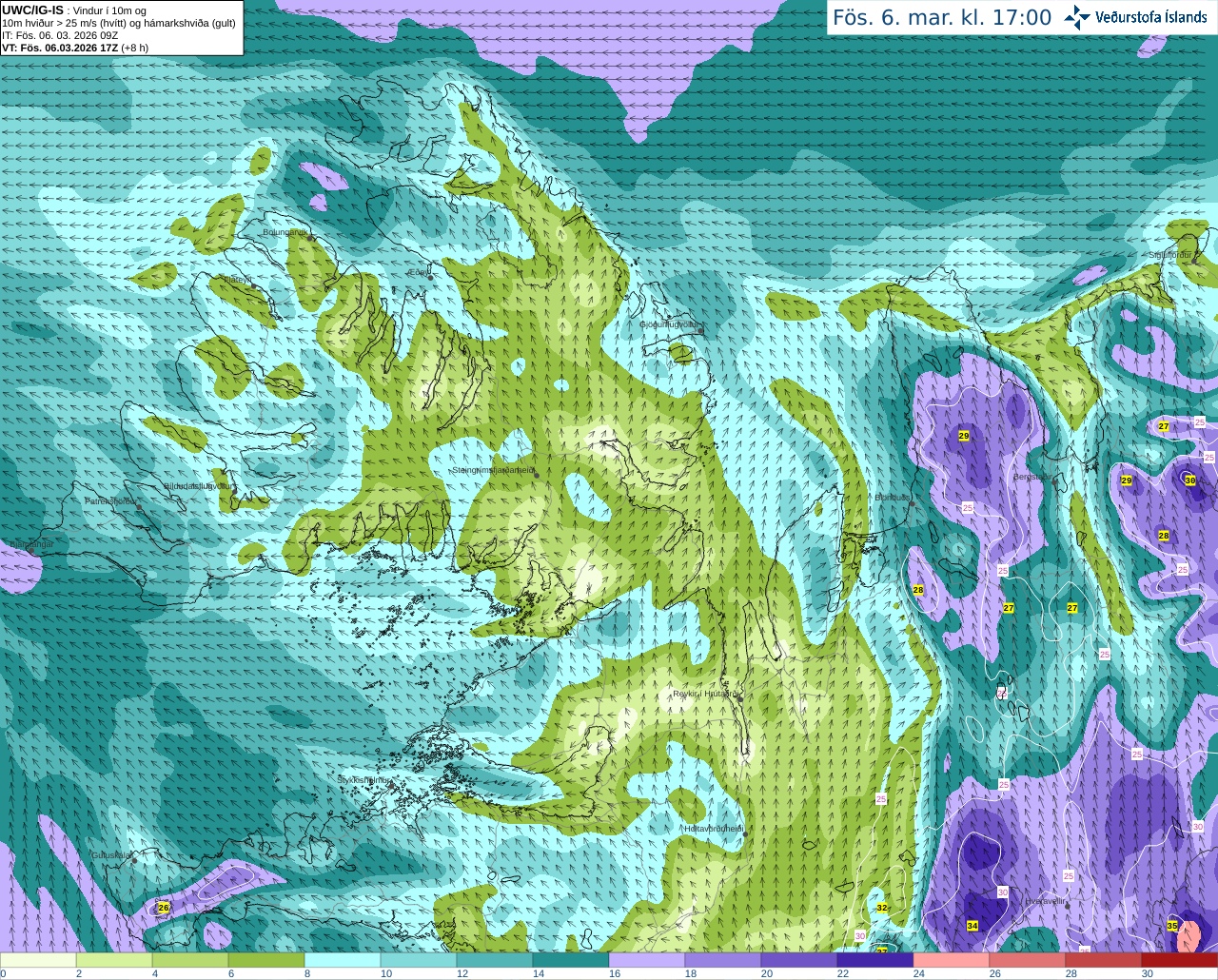The height and width of the screenshot is (980, 1218).
Task: Click the yellow '29' marker north of Blönduós
Action: coord(964,436)
